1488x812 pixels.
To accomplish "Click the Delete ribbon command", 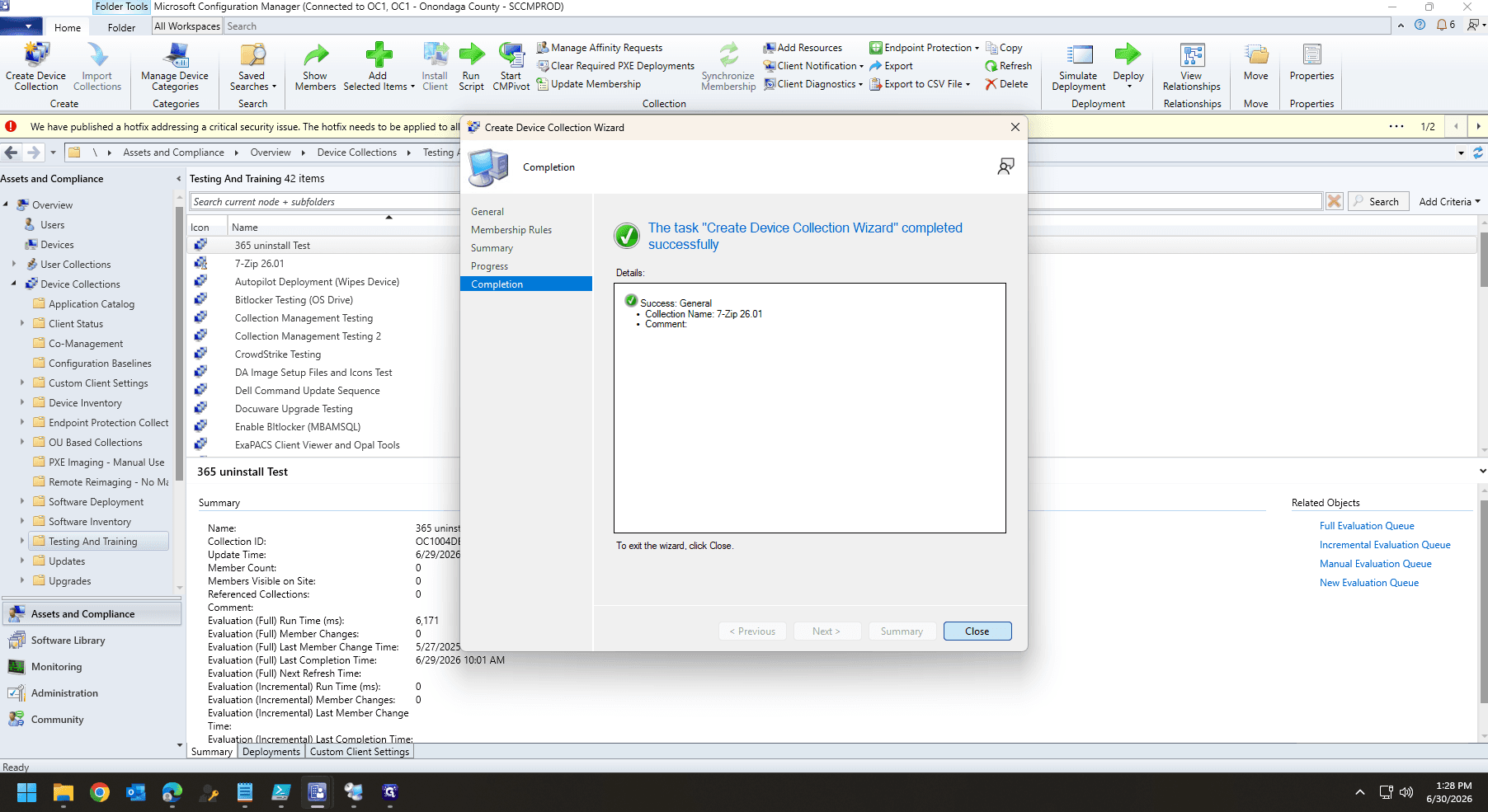I will pyautogui.click(x=1006, y=84).
